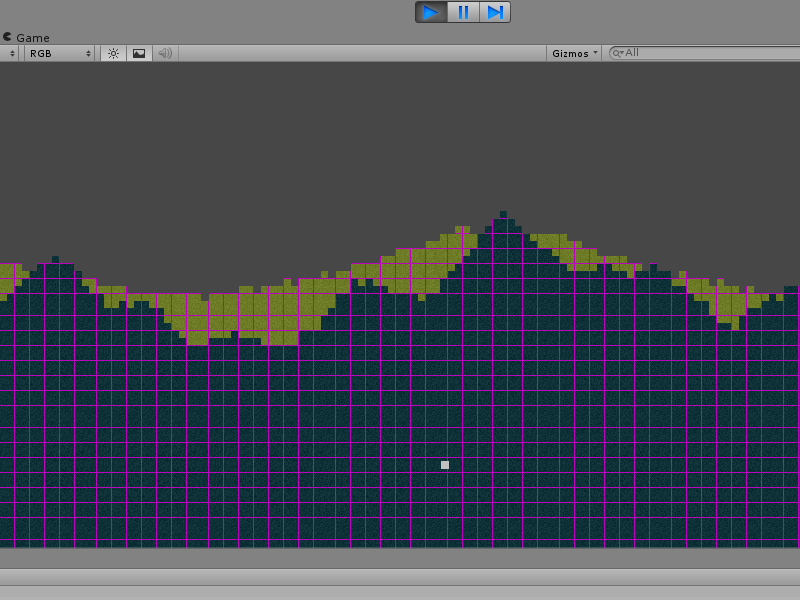Toggle the sun-shaped brightness icon
This screenshot has width=800, height=600.
pyautogui.click(x=114, y=53)
